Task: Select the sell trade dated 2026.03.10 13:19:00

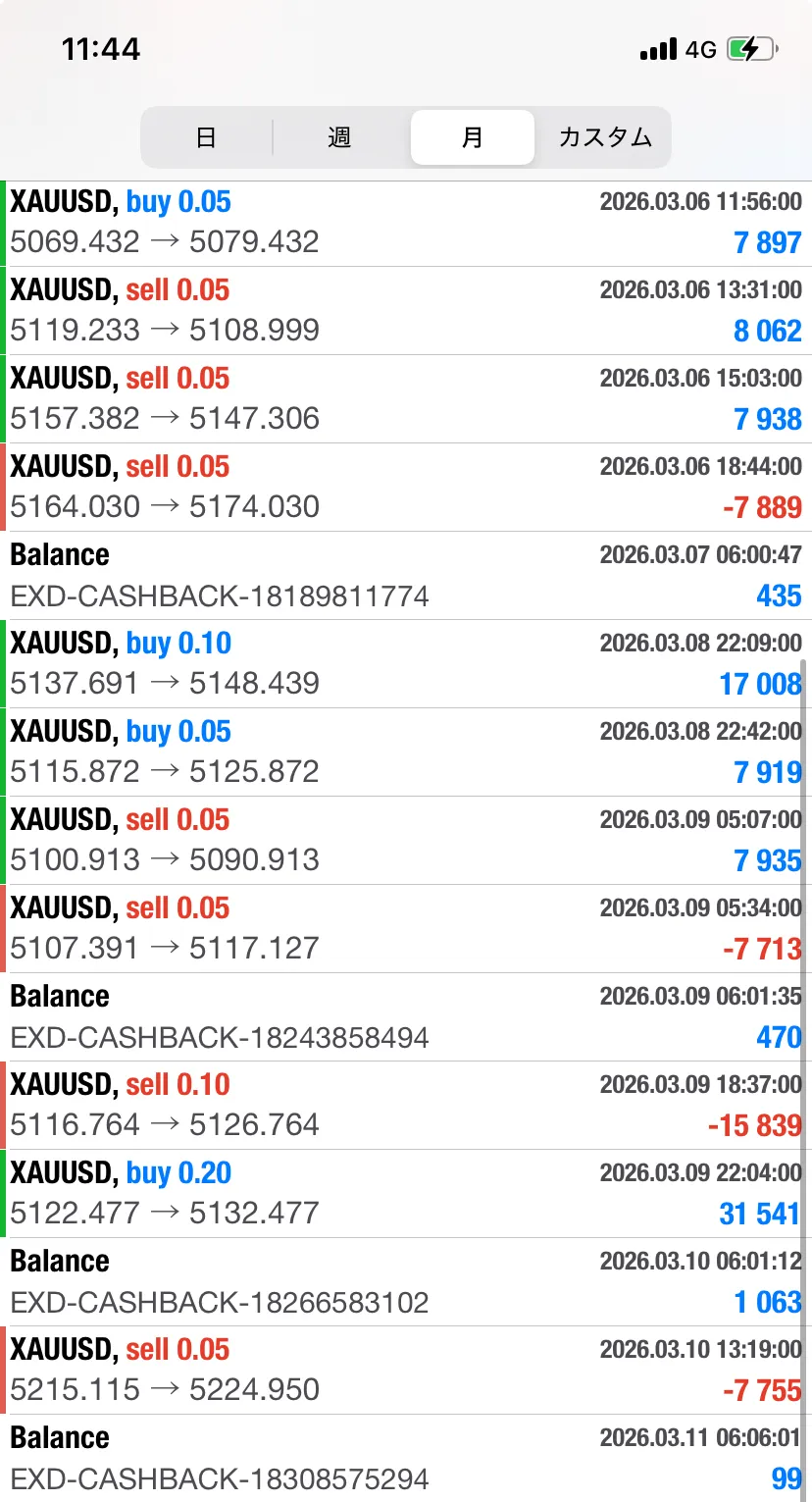Action: click(x=406, y=1371)
